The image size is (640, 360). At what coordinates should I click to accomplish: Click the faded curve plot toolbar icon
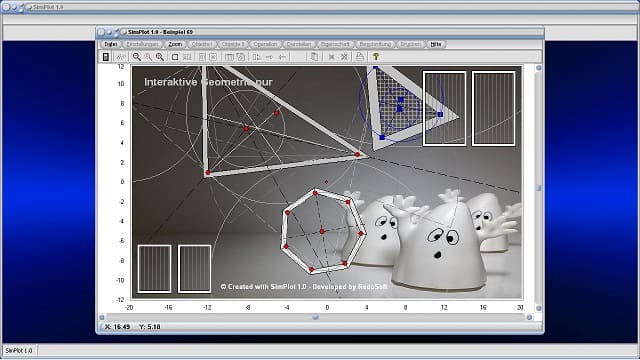tap(120, 57)
